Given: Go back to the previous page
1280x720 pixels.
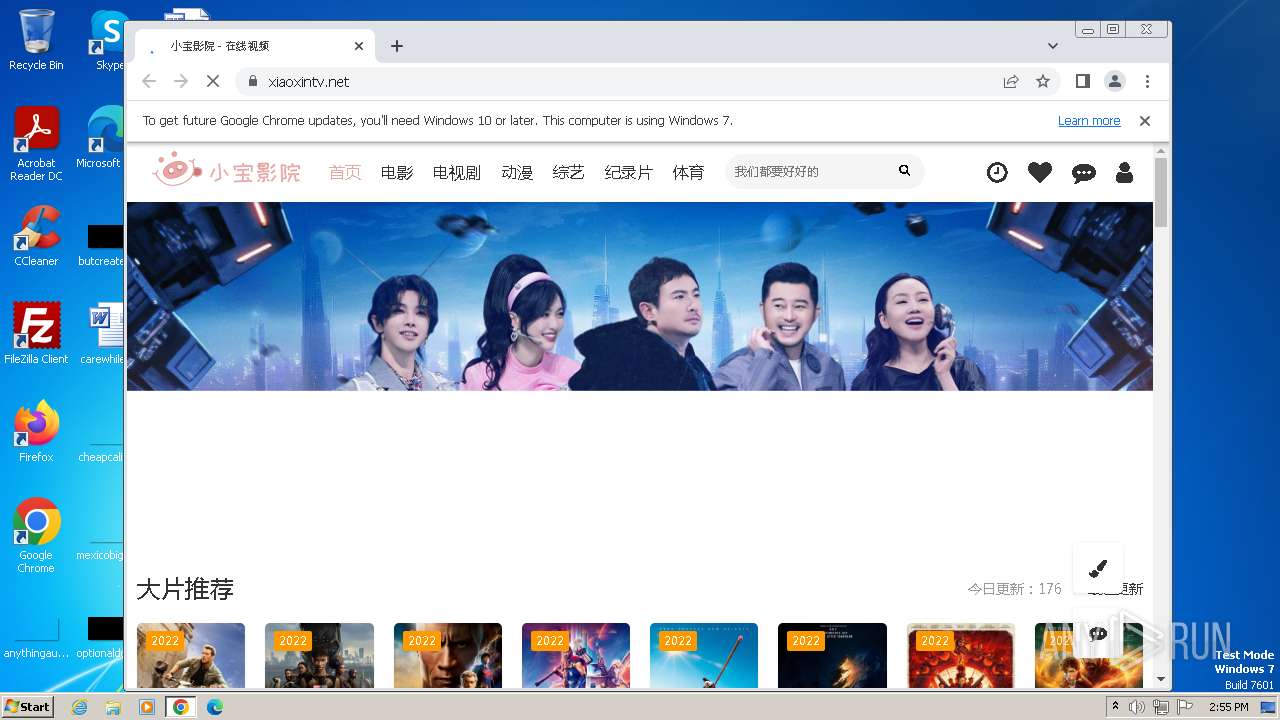Looking at the screenshot, I should 149,81.
